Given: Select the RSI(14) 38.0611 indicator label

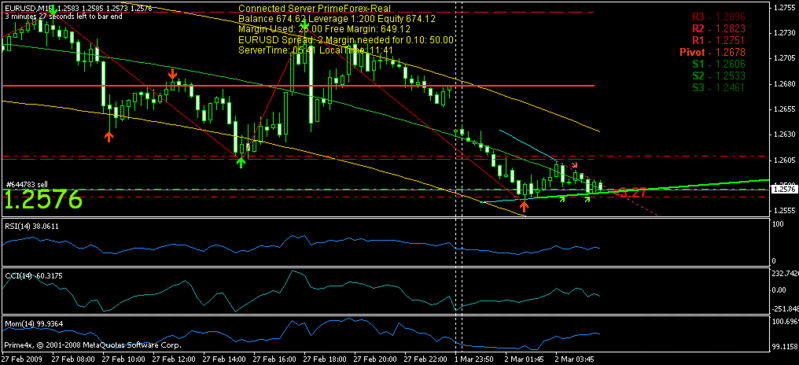Looking at the screenshot, I should coord(31,226).
